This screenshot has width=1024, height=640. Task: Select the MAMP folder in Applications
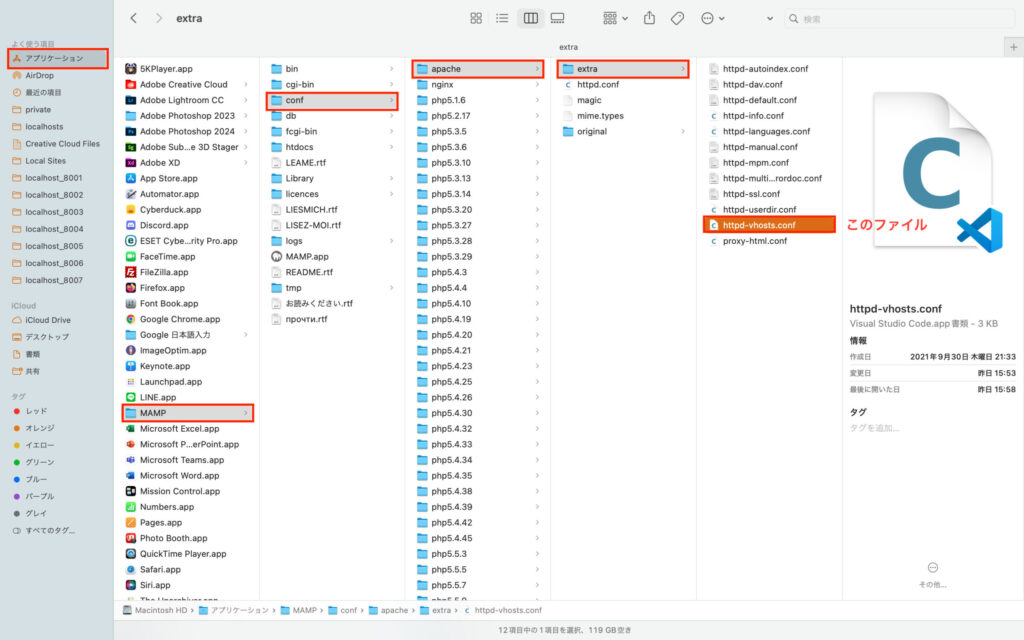[187, 413]
